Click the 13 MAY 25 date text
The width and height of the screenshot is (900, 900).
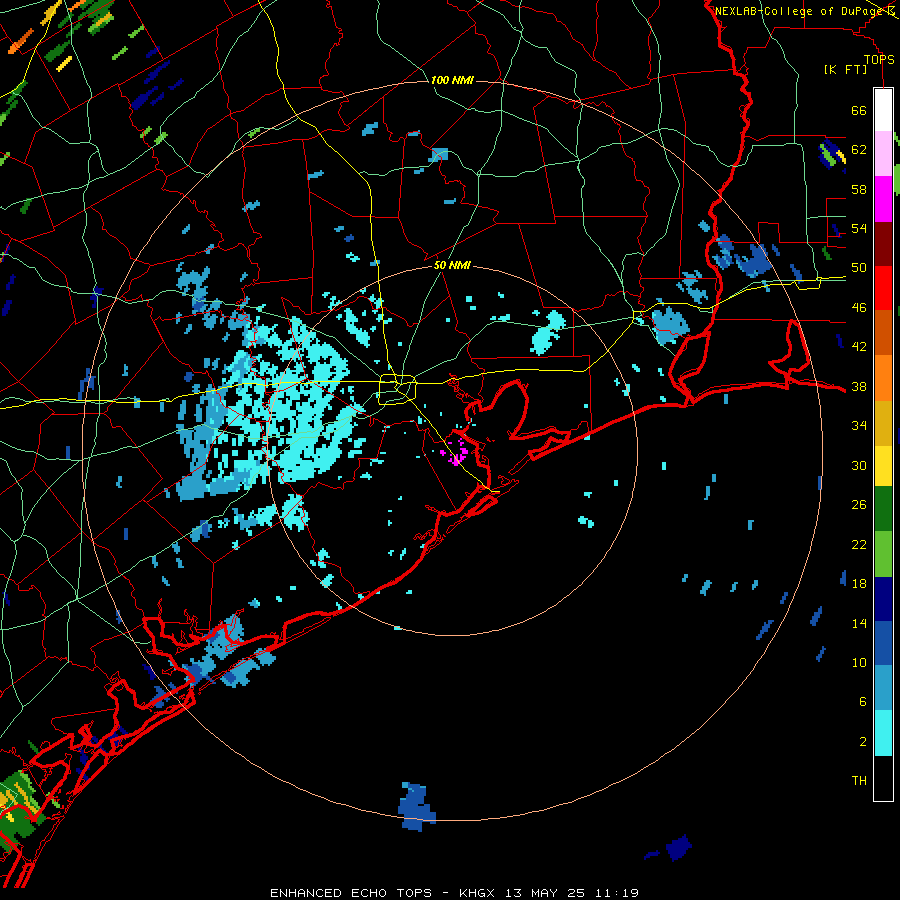(545, 893)
